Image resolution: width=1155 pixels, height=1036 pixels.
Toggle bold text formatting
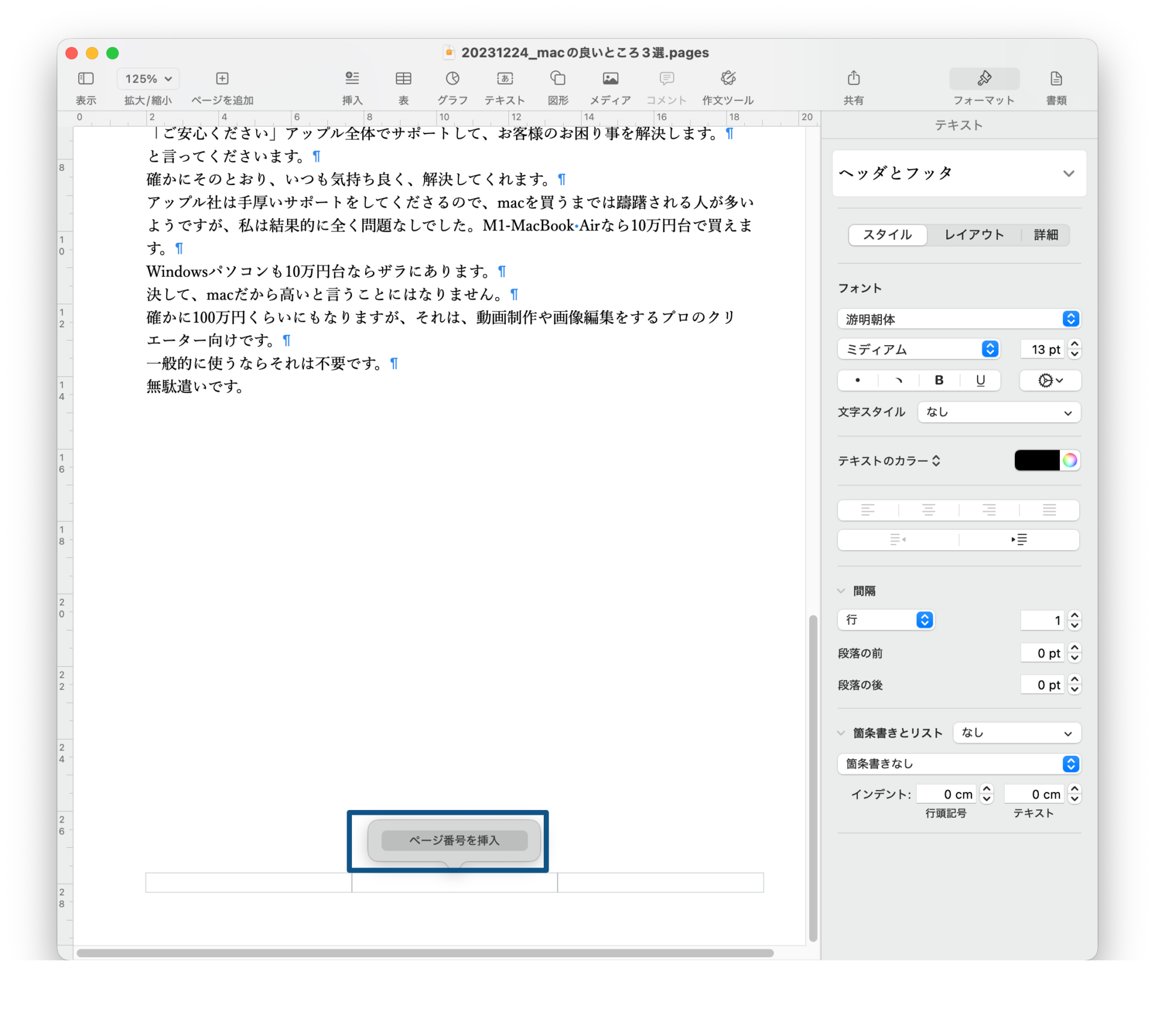pyautogui.click(x=938, y=380)
